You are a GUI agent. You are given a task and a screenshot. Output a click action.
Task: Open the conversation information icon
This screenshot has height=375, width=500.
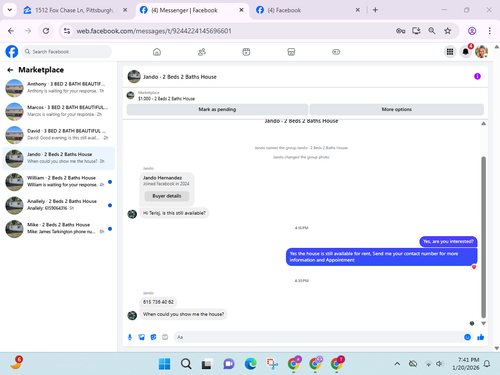[477, 76]
